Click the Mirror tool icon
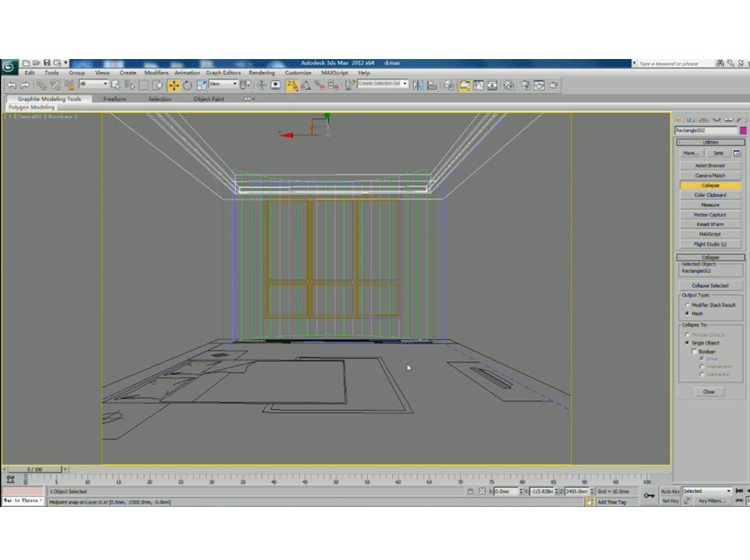The image size is (750, 560). (418, 85)
